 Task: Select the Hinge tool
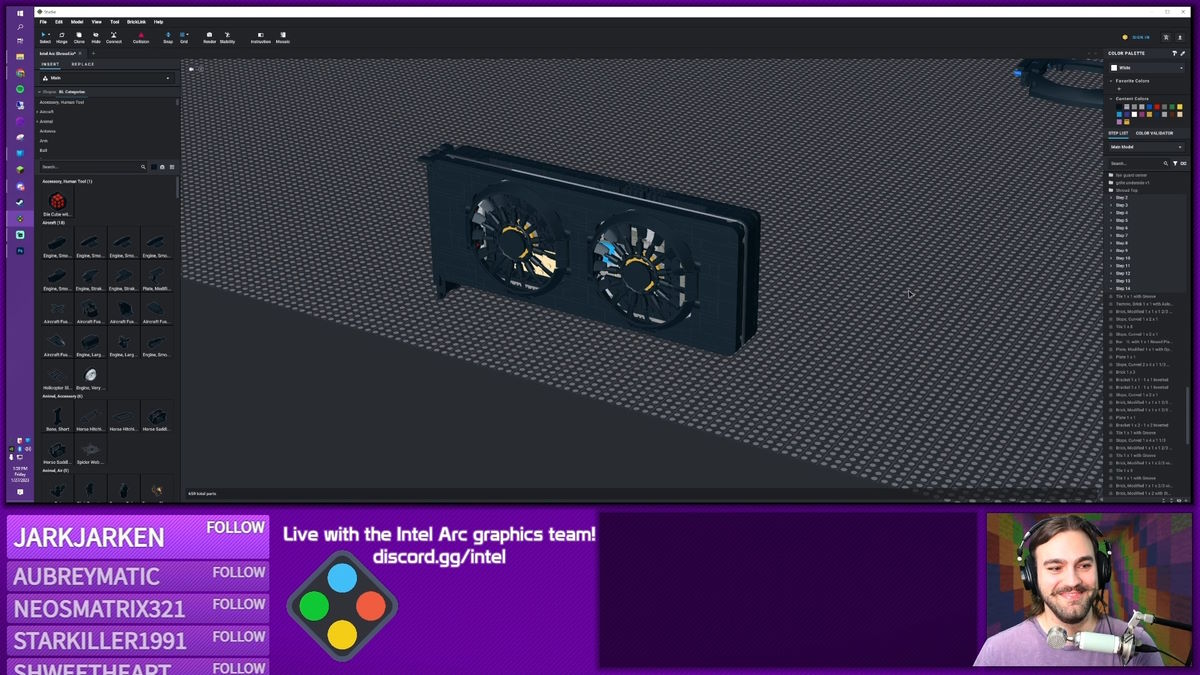tap(61, 37)
